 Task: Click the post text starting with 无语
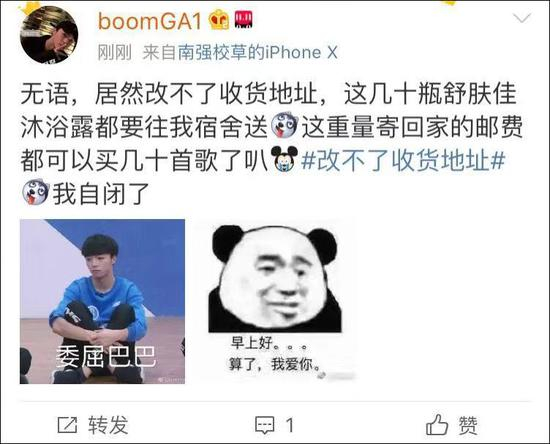coord(272,144)
